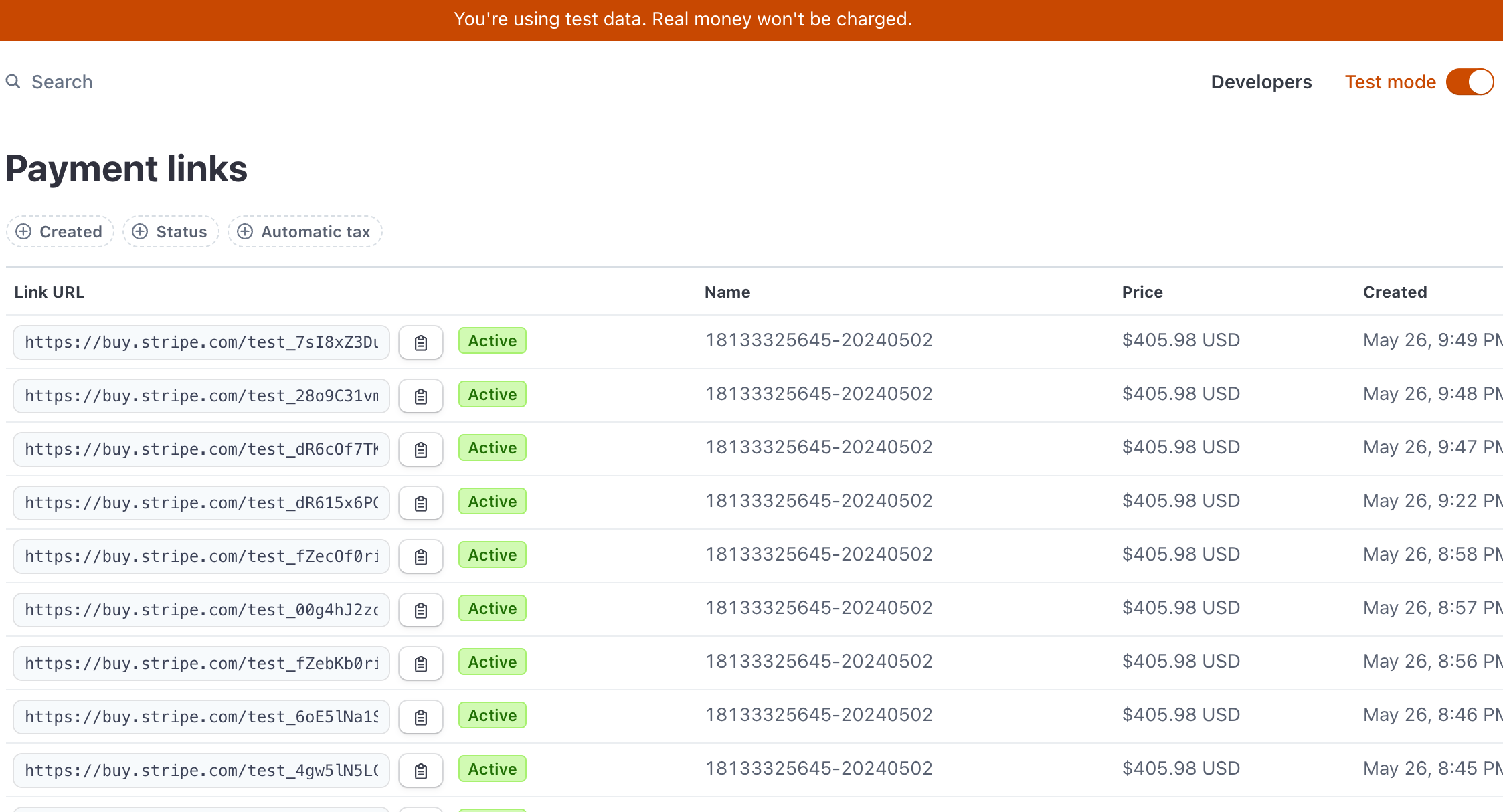Copy the test_dR615x6P payment link
The width and height of the screenshot is (1503, 812).
420,503
